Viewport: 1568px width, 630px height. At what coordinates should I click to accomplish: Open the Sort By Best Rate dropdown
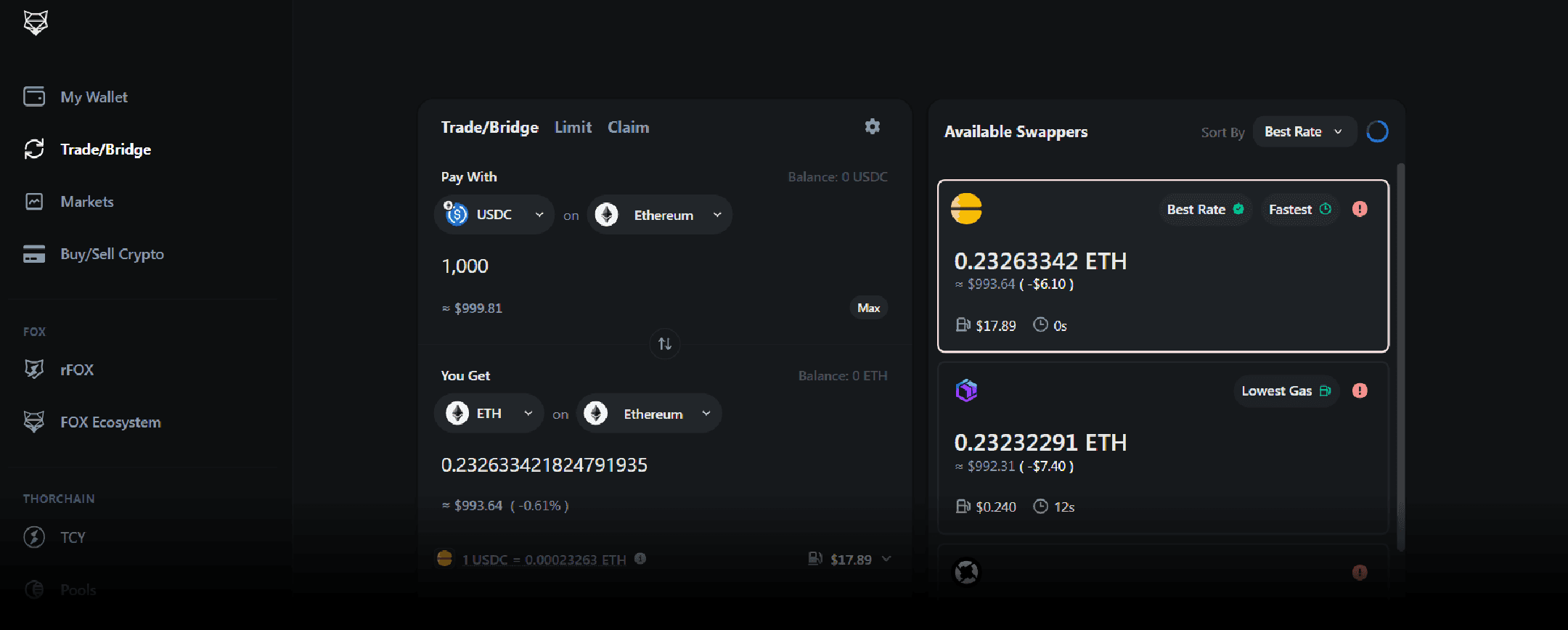coord(1304,132)
